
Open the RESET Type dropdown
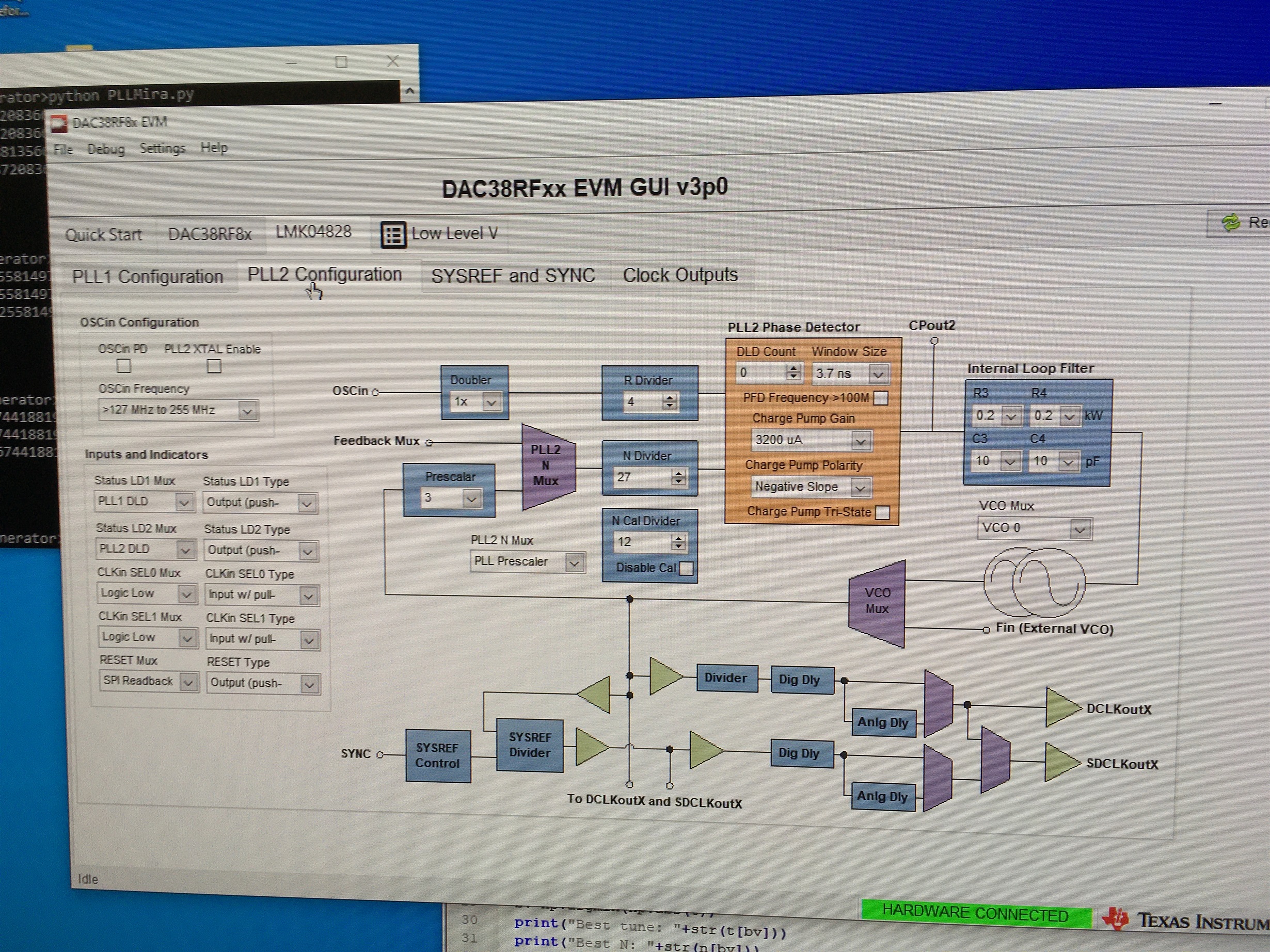click(x=263, y=683)
